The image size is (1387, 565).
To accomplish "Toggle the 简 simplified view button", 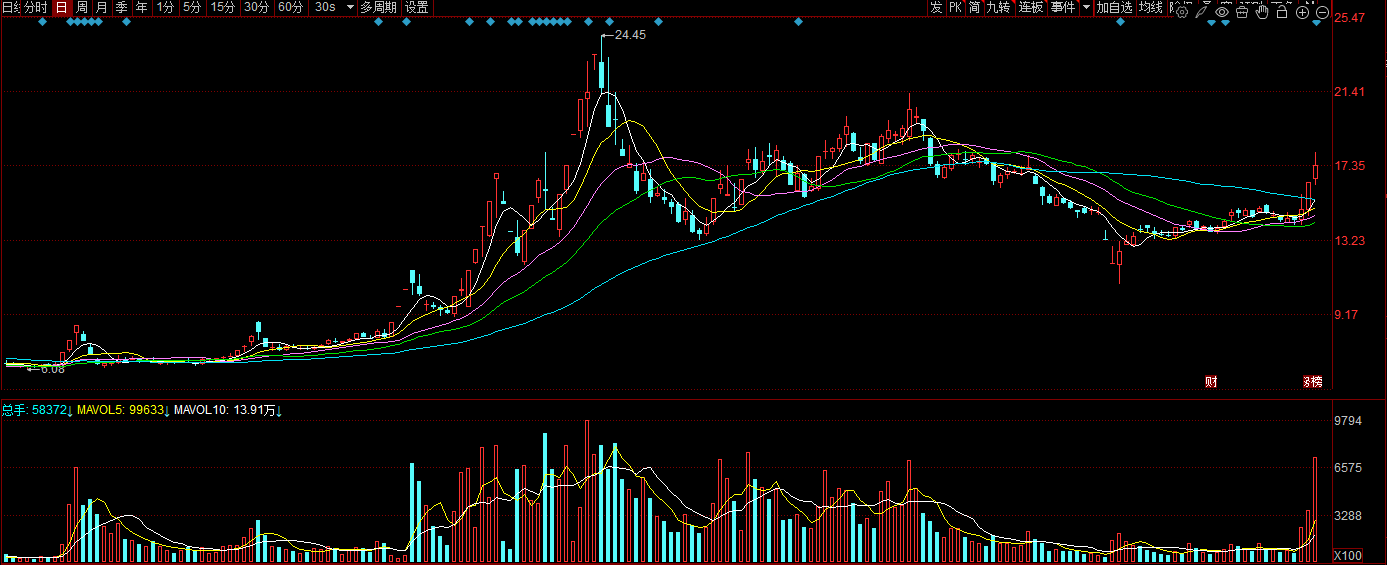I will [x=975, y=7].
